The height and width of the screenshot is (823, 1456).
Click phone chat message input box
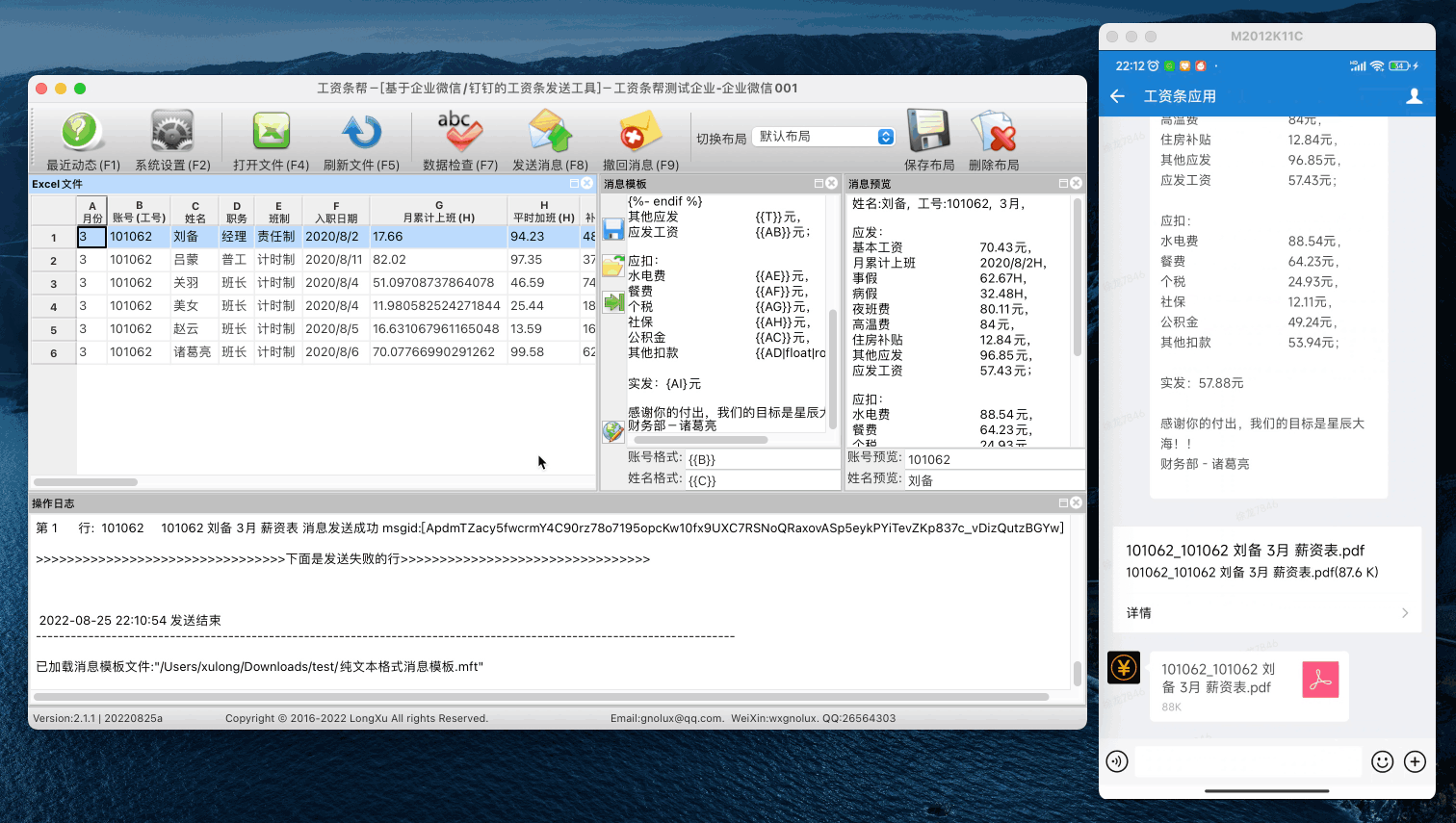point(1248,761)
